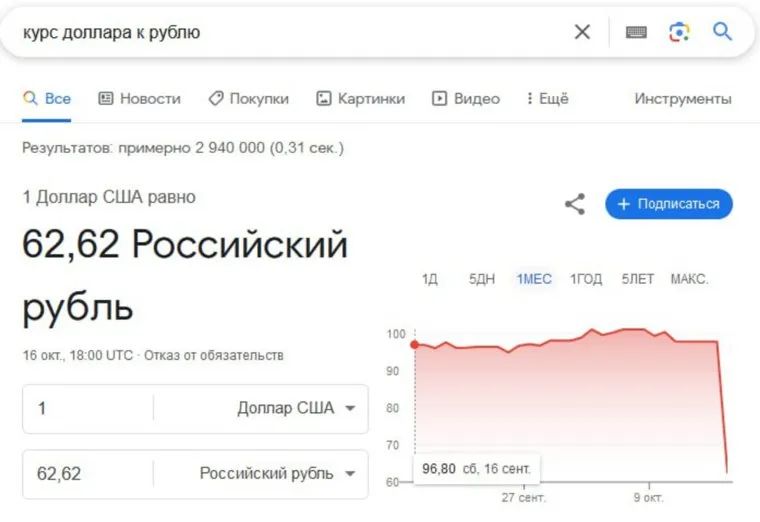Select the 5ЛЕТ chart range
Viewport: 760px width, 522px height.
(637, 279)
